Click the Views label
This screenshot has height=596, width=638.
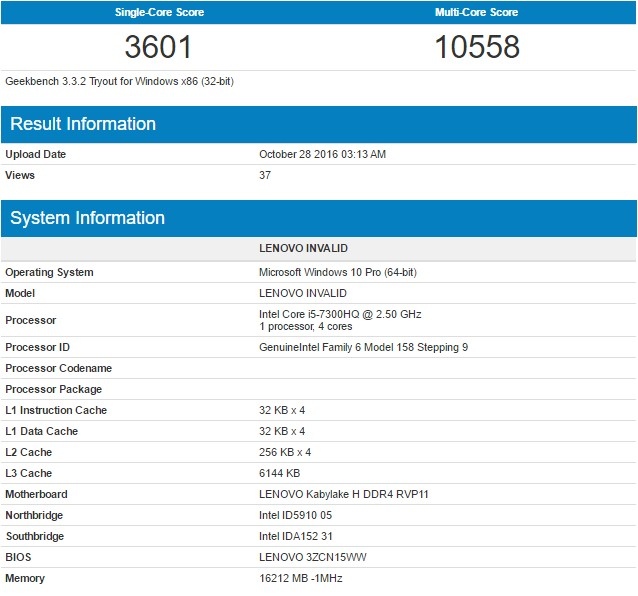tap(20, 175)
